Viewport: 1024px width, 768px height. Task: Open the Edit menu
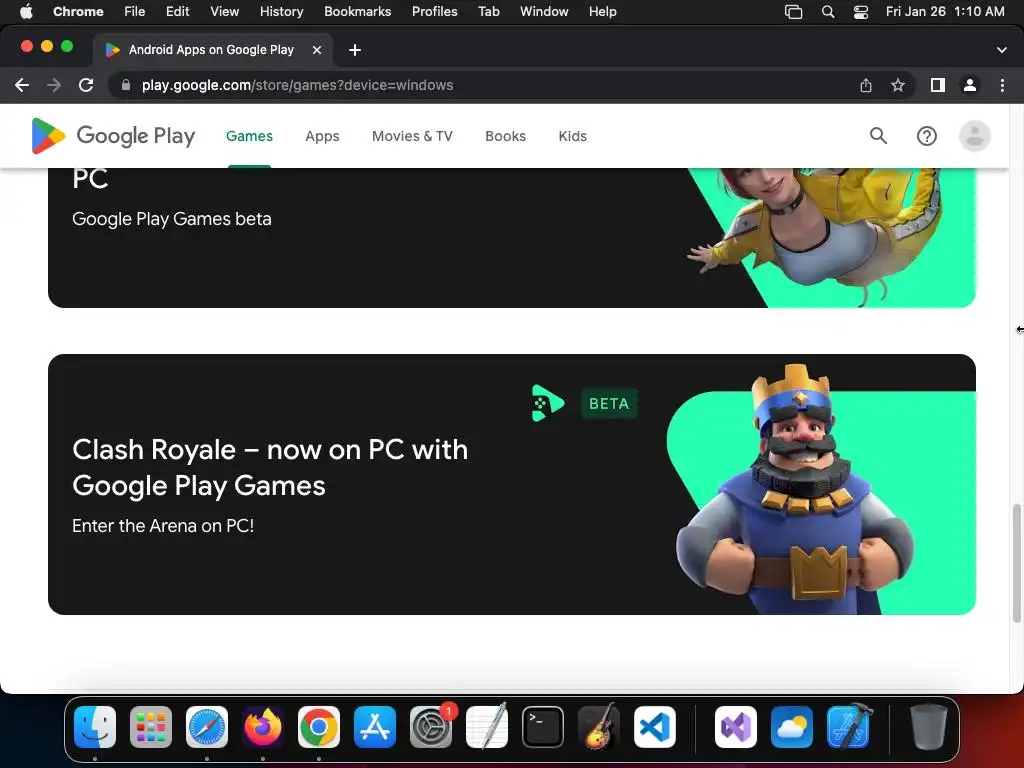point(177,11)
